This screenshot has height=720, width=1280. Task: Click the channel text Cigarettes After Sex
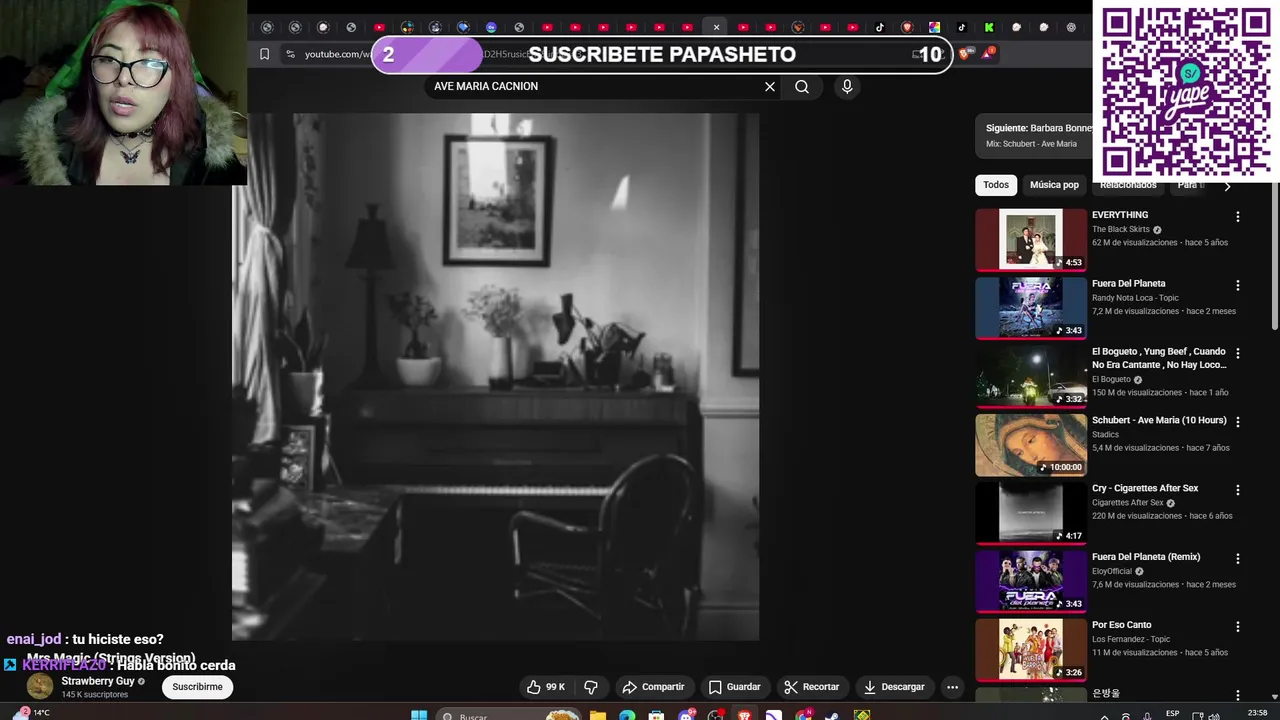point(1128,503)
